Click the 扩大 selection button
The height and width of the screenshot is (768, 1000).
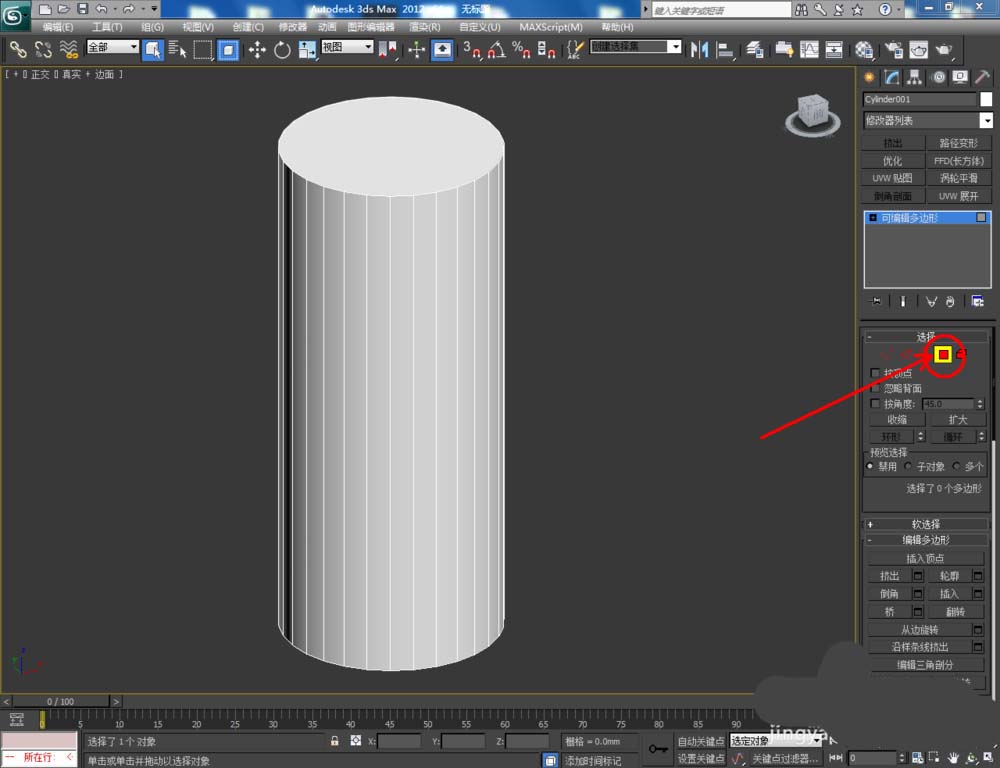point(958,420)
